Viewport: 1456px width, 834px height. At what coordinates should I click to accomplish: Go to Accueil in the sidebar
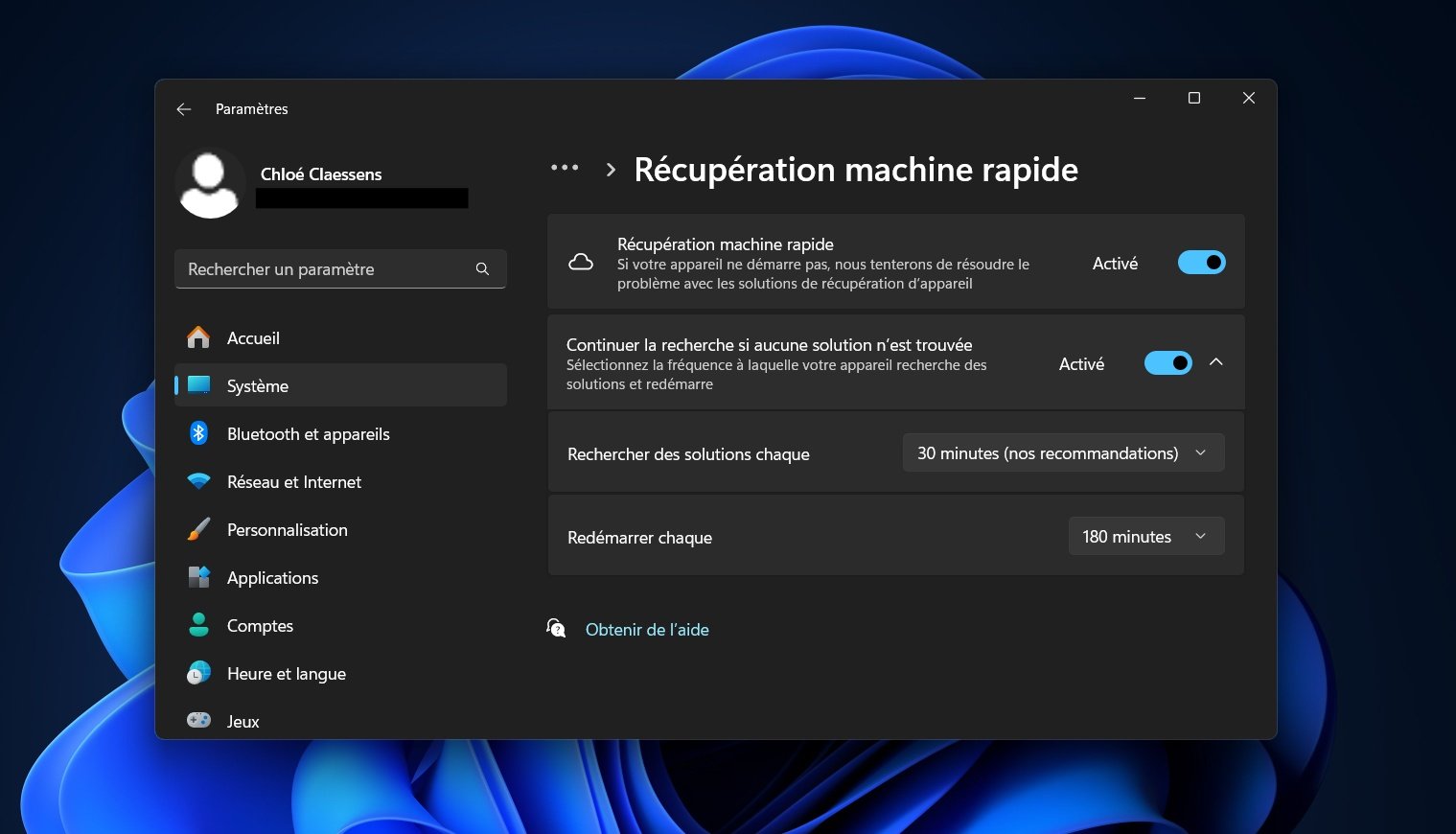pyautogui.click(x=253, y=337)
